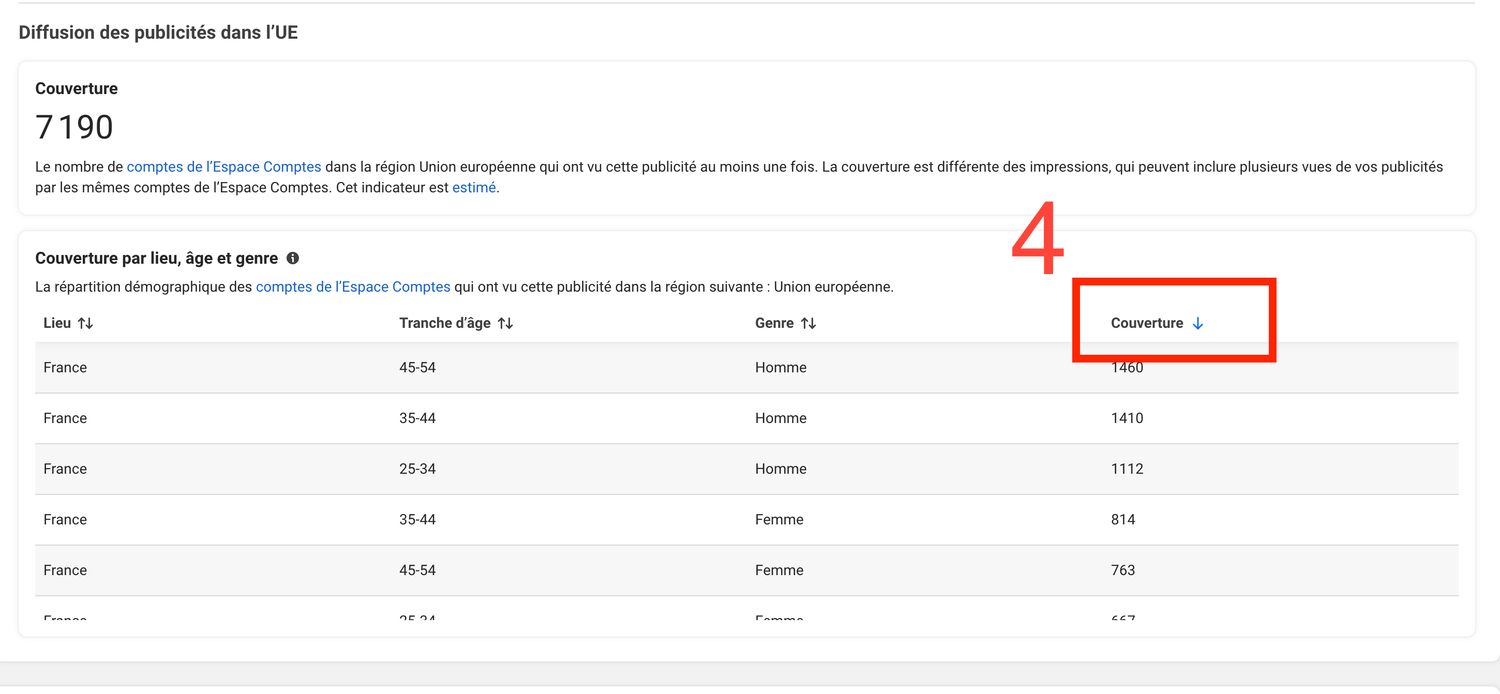This screenshot has width=1500, height=694.
Task: Click the info icon beside Couverture par lieu heading
Action: point(293,258)
